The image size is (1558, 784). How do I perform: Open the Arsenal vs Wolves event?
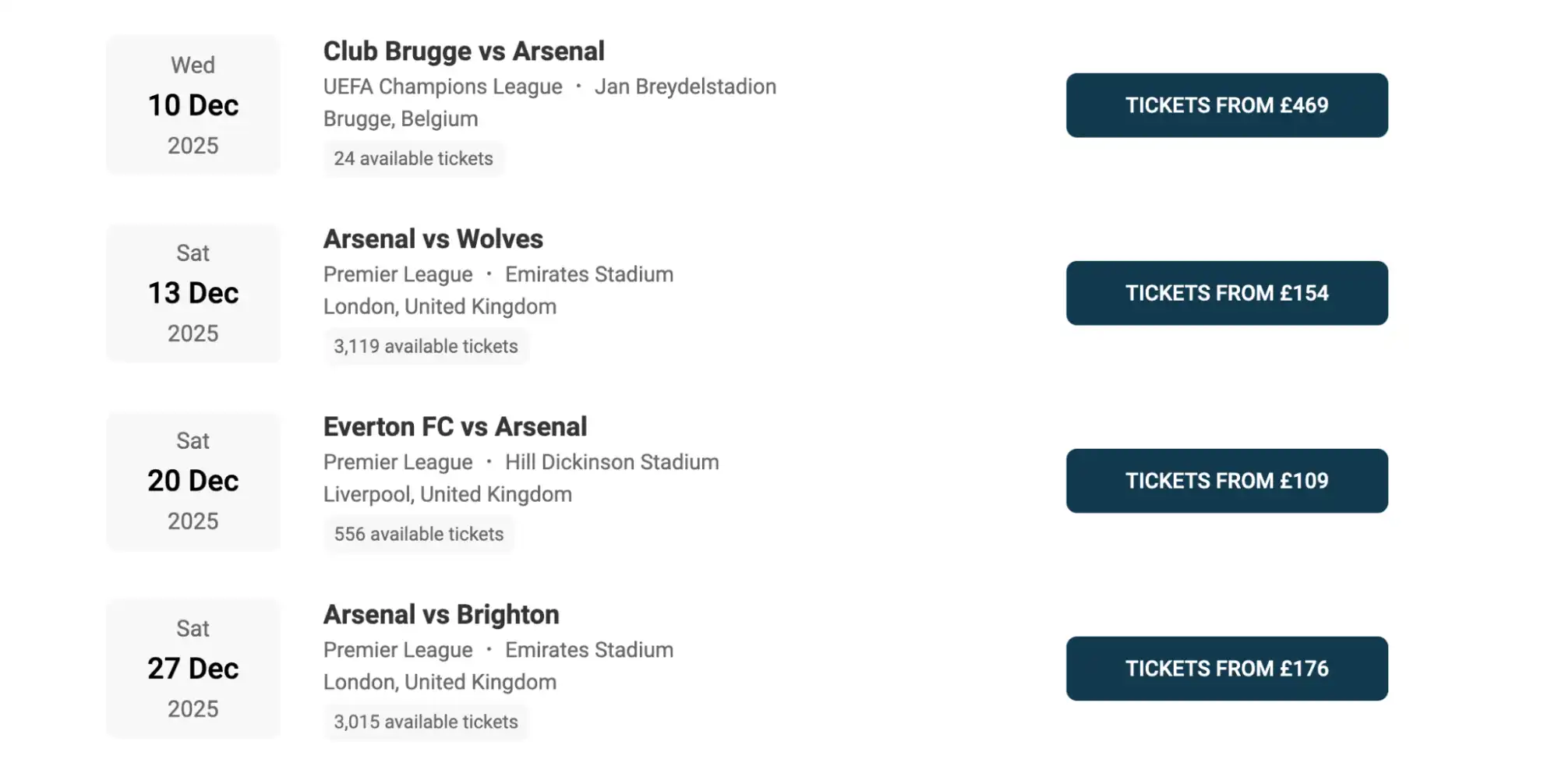click(x=433, y=238)
